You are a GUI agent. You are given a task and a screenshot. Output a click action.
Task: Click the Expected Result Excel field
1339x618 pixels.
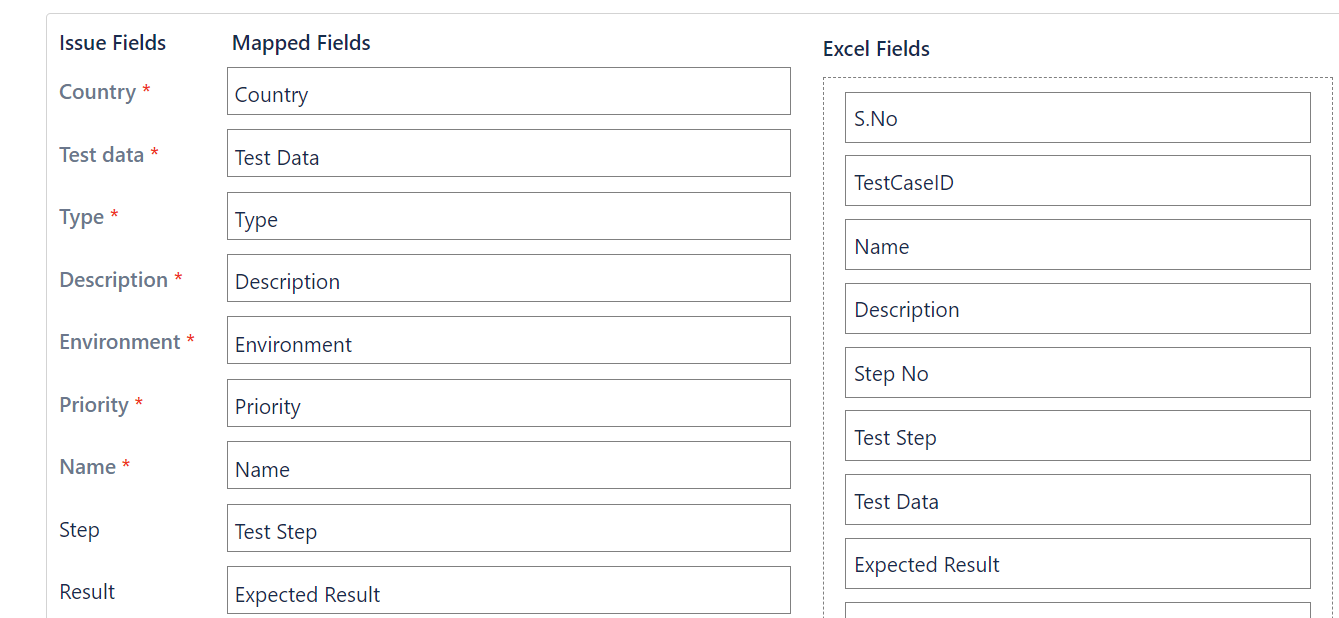point(1077,564)
